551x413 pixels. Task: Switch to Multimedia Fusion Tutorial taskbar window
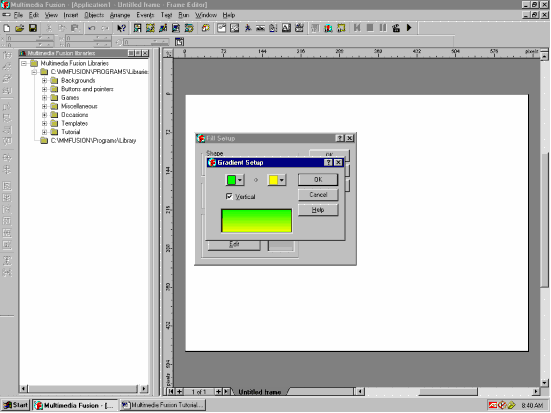(x=163, y=405)
